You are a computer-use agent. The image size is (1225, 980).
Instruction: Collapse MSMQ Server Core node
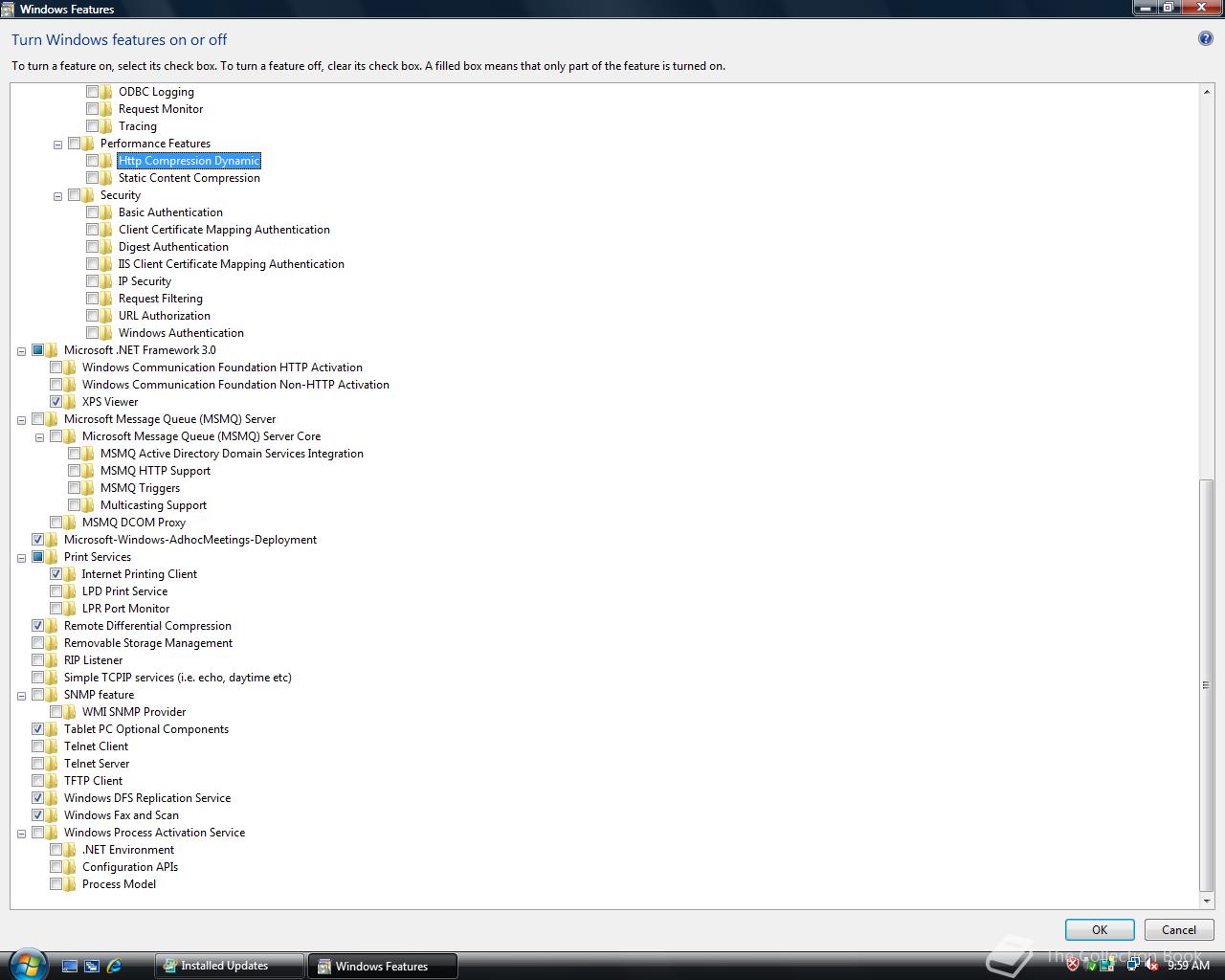[39, 437]
